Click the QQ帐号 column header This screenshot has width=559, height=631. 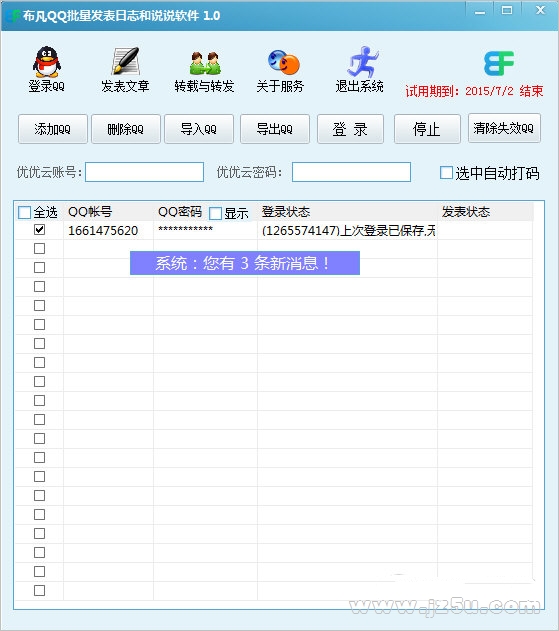[90, 212]
